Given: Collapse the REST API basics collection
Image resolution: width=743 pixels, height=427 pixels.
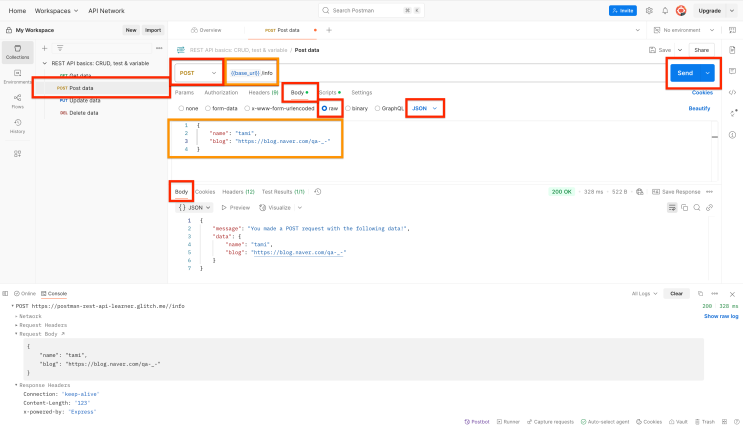Looking at the screenshot, I should 45,63.
